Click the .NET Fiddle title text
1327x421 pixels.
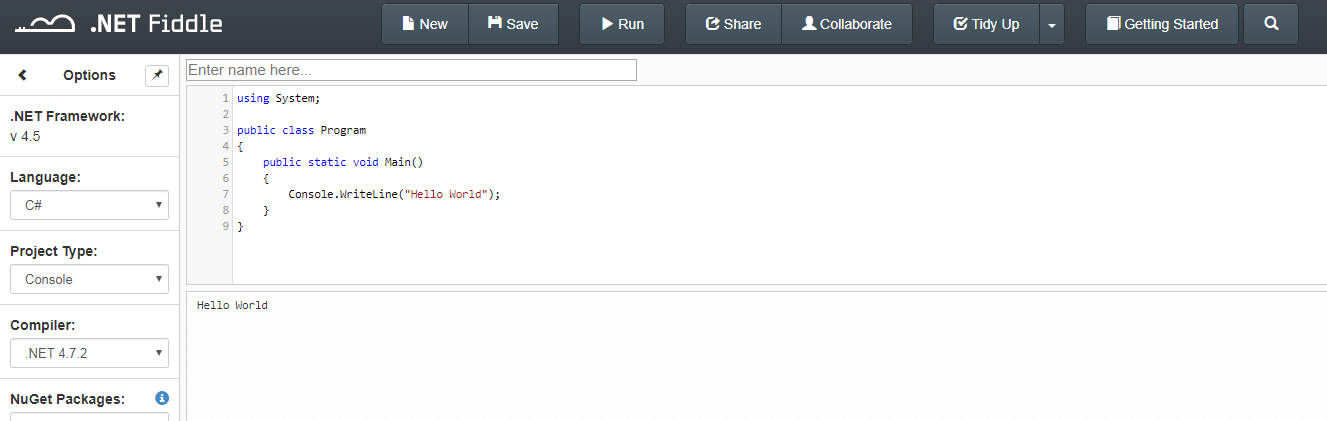(156, 23)
